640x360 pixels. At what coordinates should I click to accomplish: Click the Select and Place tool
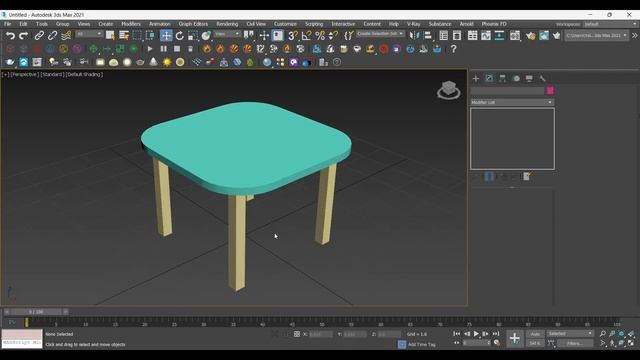[x=206, y=36]
